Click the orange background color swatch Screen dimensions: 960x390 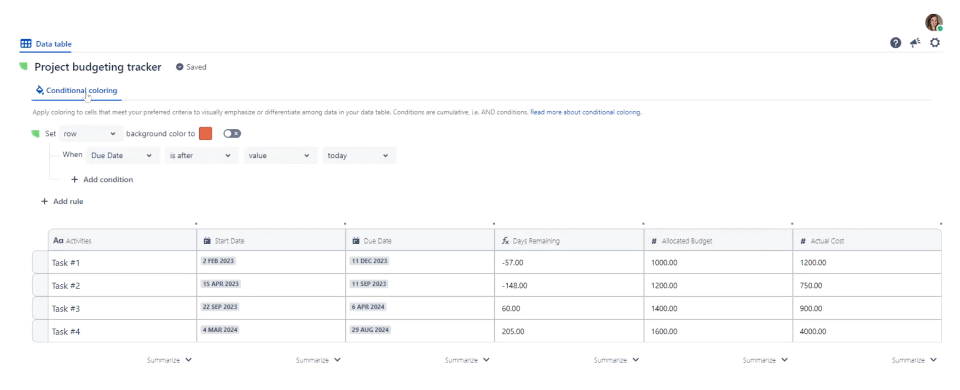coord(206,133)
